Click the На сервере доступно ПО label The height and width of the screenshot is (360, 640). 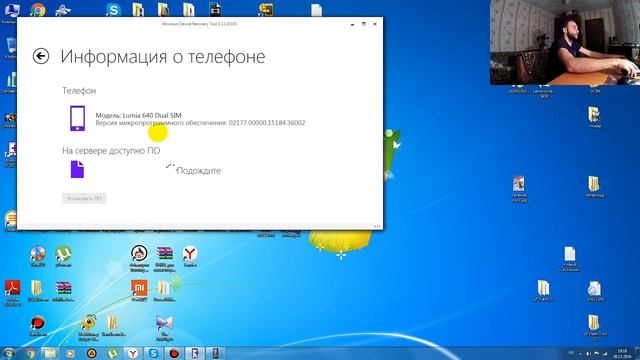pyautogui.click(x=111, y=151)
